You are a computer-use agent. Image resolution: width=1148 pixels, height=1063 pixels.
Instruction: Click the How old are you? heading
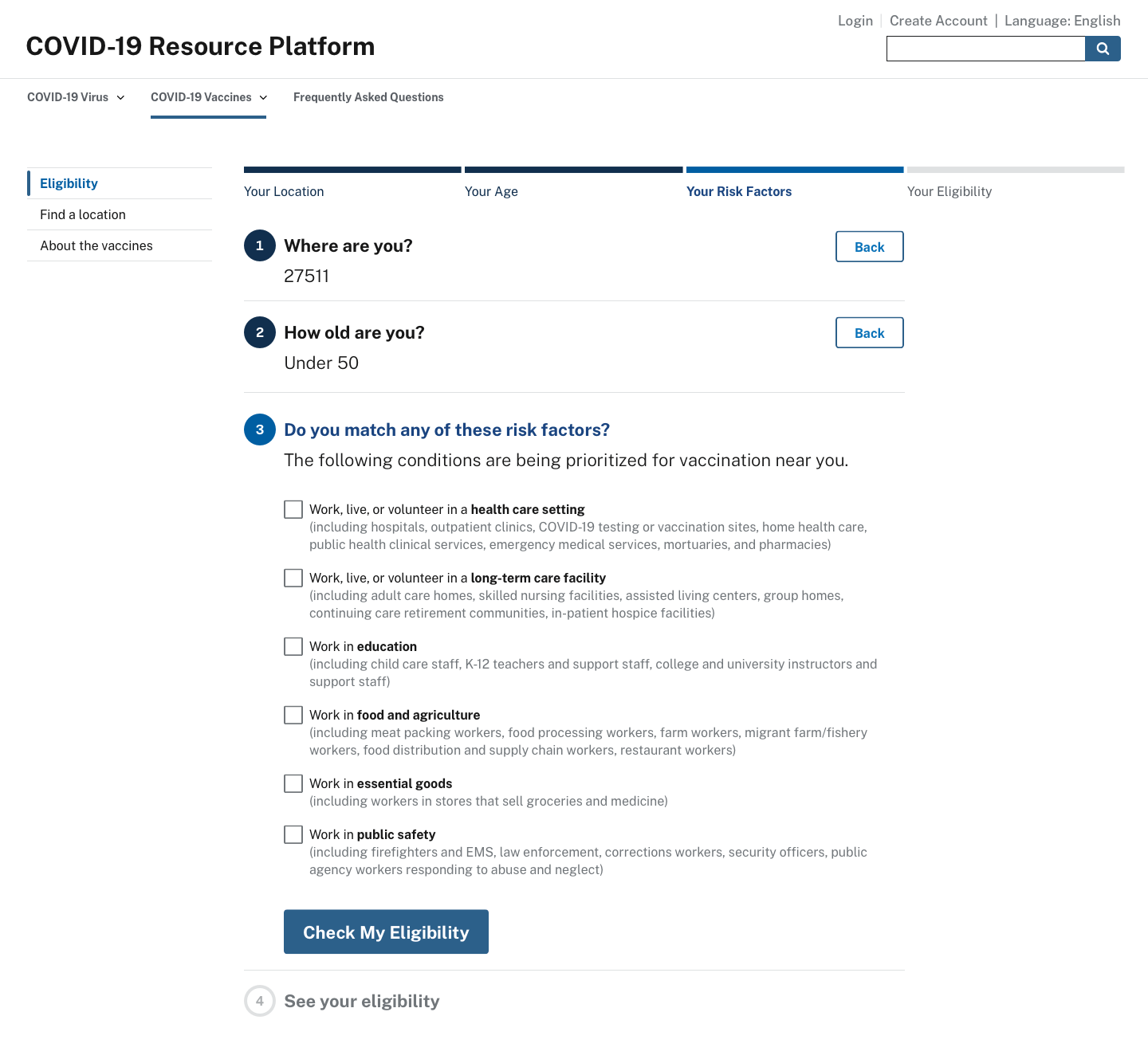[354, 332]
